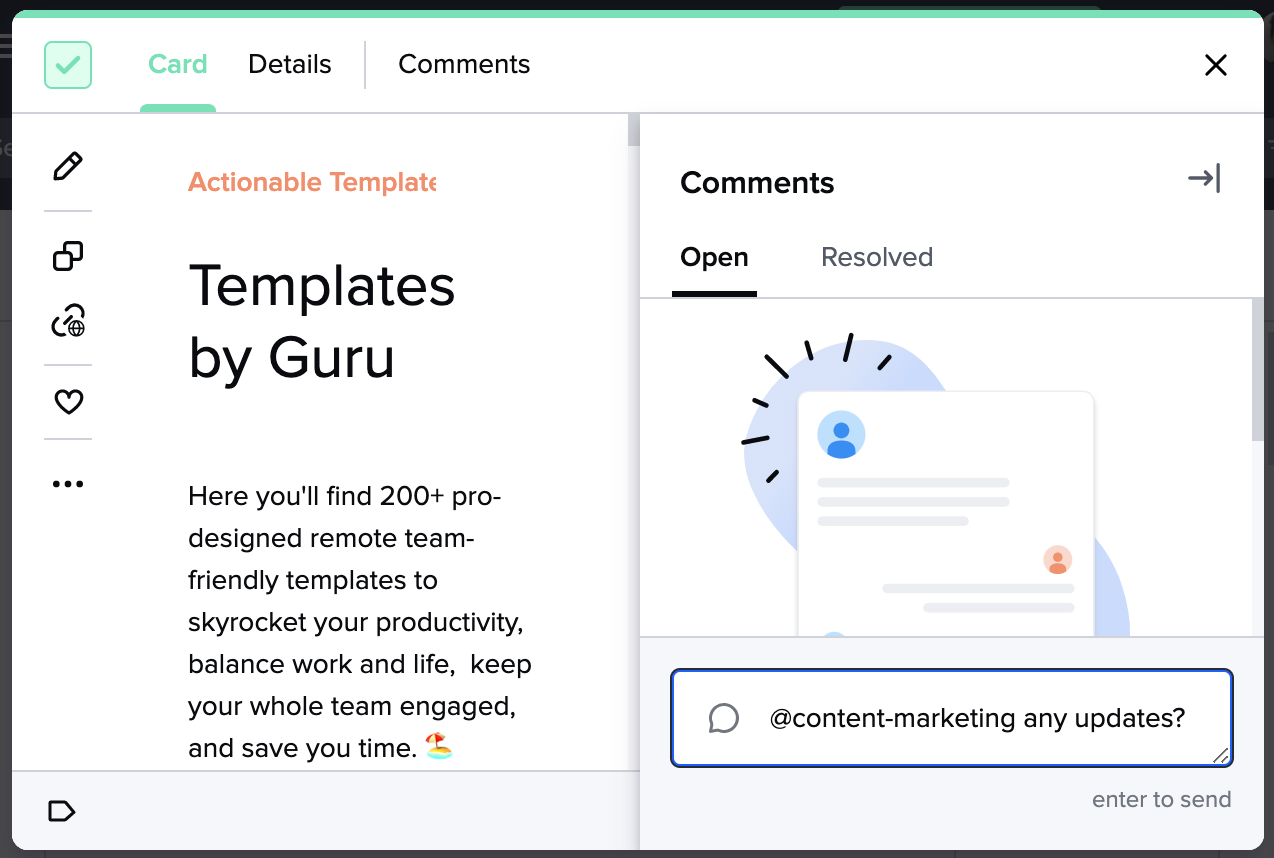Click the comments panel vertical scrollbar
The image size is (1274, 858).
[1257, 370]
